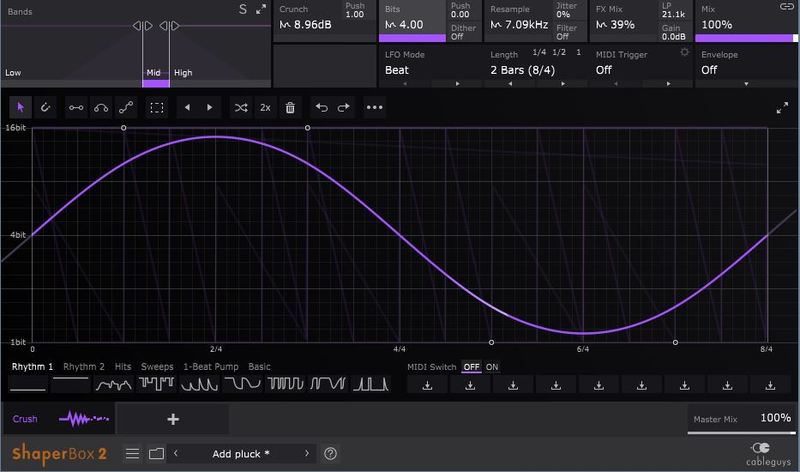800x472 pixels.
Task: Select the pointer selection tool
Action: [x=21, y=106]
